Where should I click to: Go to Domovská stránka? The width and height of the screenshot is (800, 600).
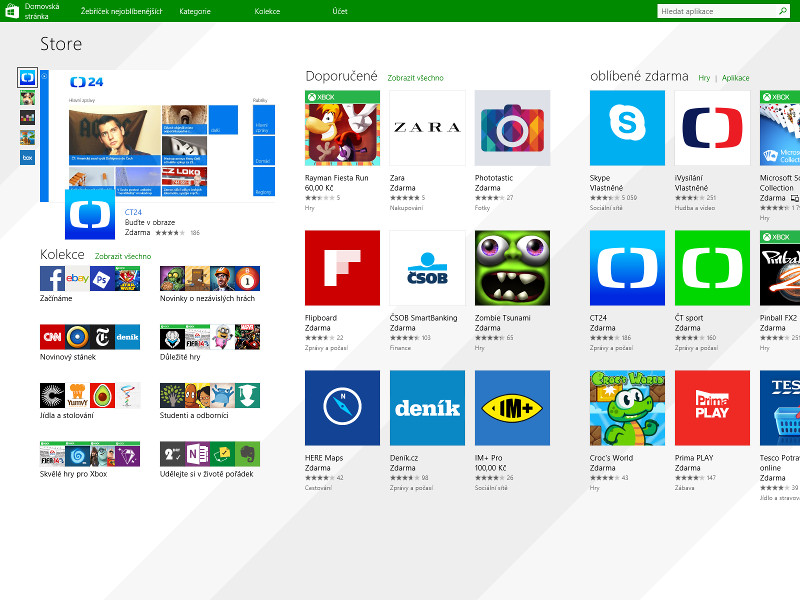[x=42, y=11]
